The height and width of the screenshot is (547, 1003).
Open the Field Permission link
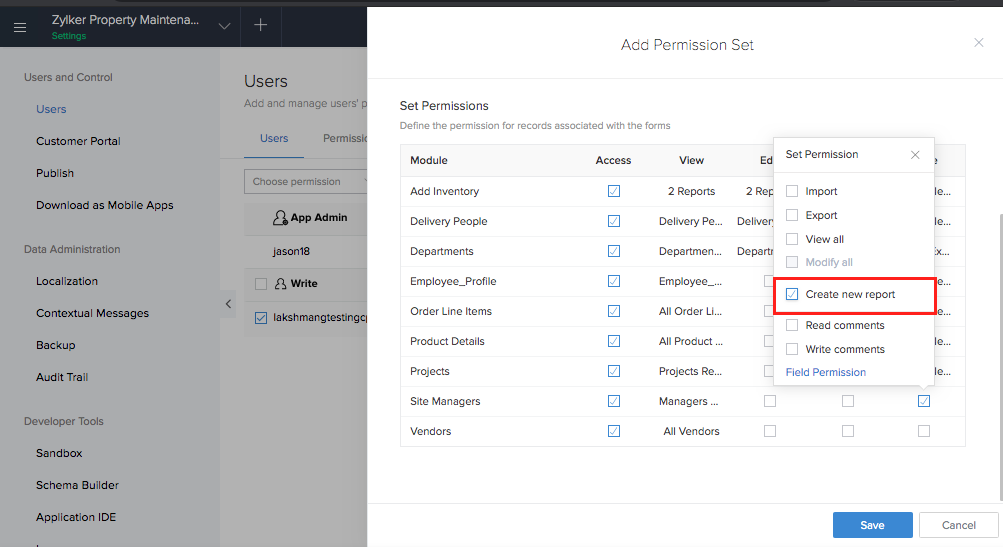825,372
